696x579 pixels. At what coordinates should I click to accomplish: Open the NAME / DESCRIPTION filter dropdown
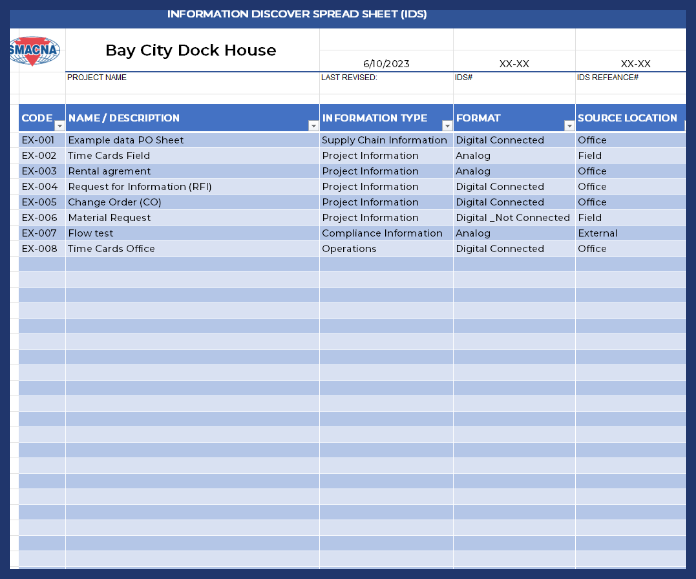[313, 126]
